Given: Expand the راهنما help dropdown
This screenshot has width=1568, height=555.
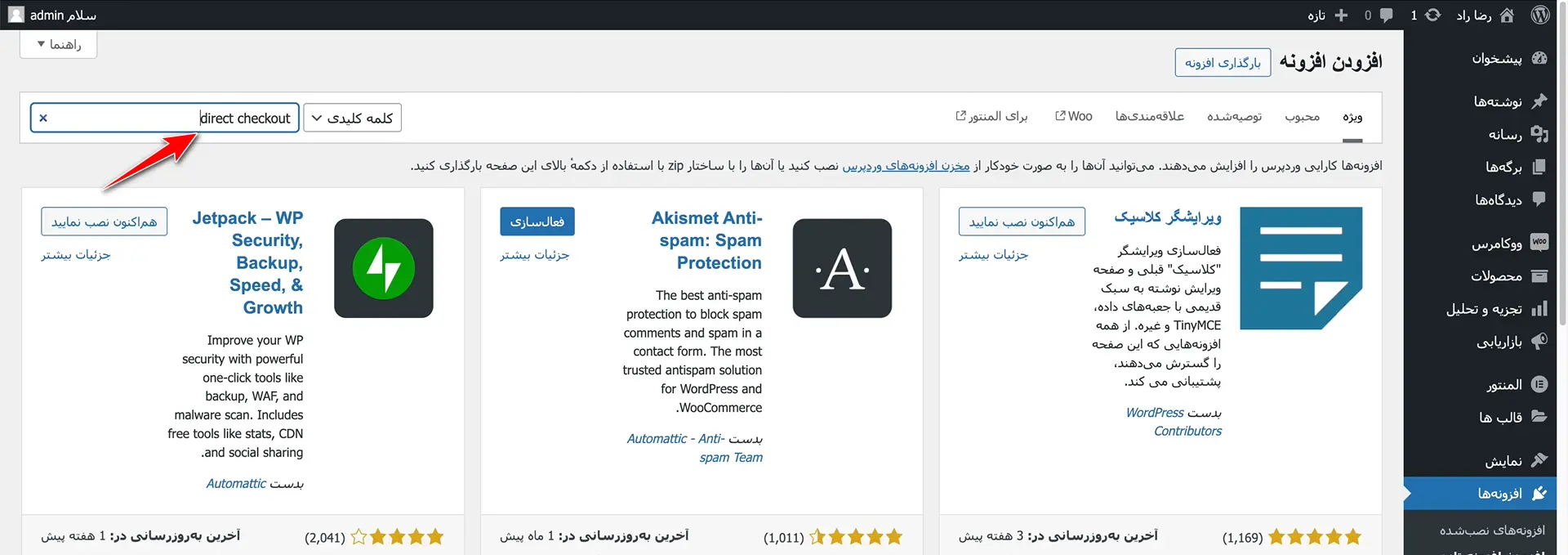Looking at the screenshot, I should [x=58, y=44].
